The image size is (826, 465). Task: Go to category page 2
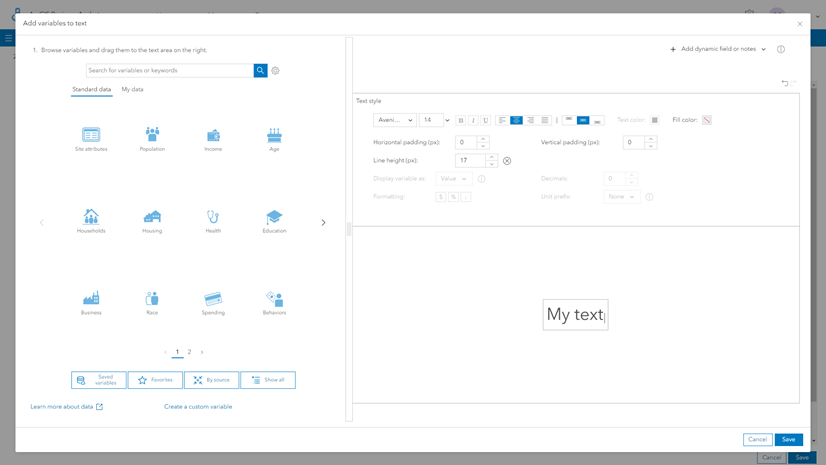[x=189, y=352]
